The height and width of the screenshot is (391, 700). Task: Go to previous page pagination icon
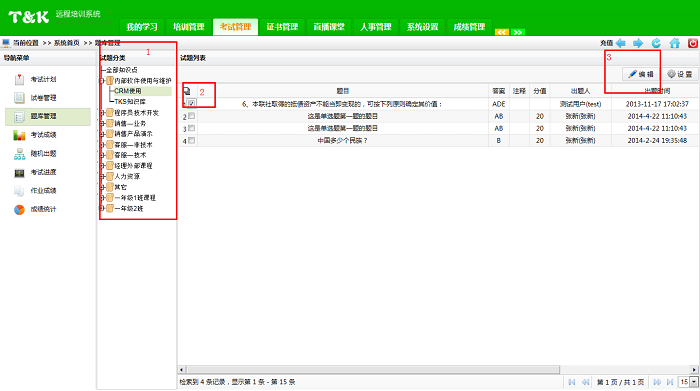point(585,382)
